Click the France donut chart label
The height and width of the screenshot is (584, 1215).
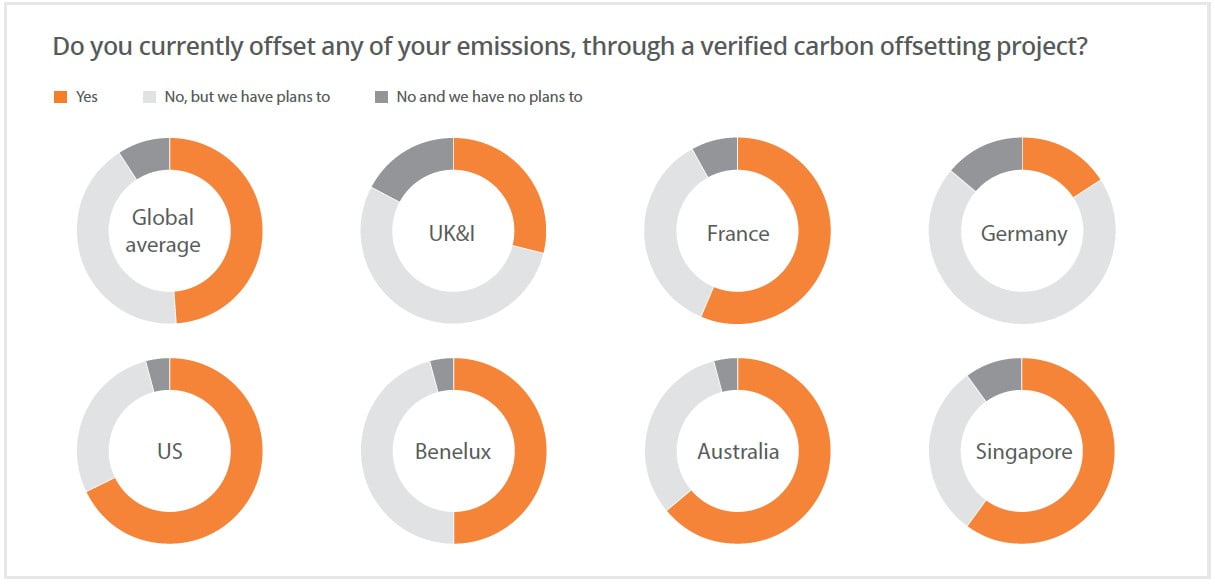738,234
